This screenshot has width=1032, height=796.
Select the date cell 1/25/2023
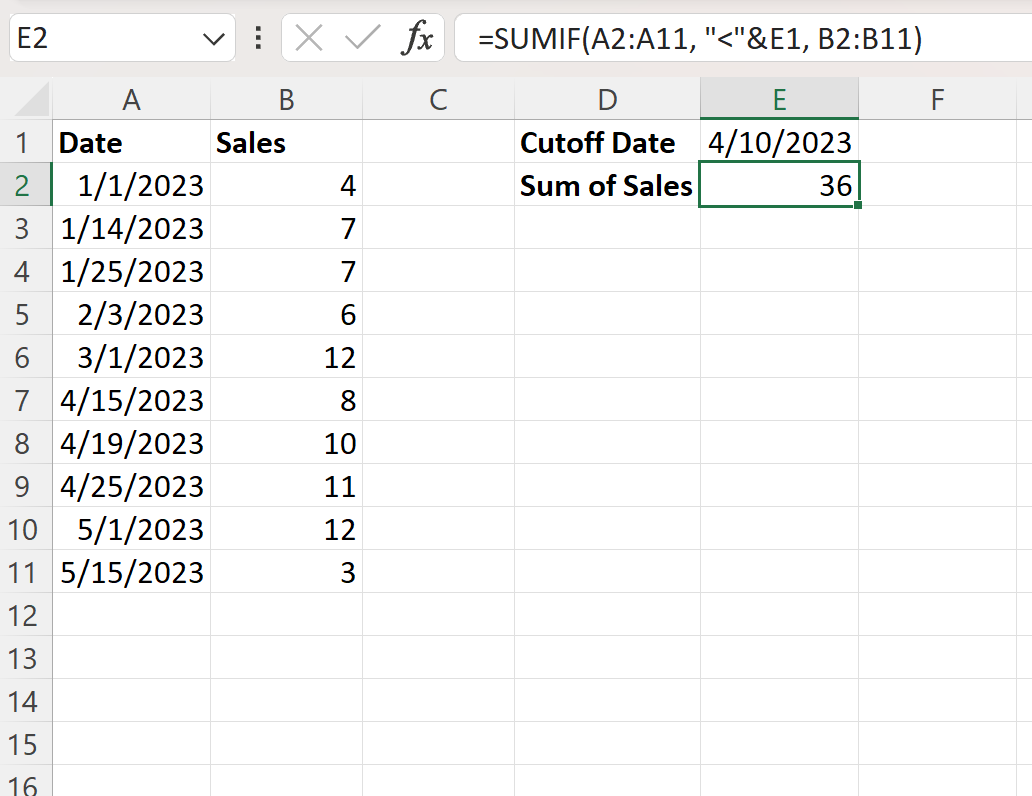[132, 271]
